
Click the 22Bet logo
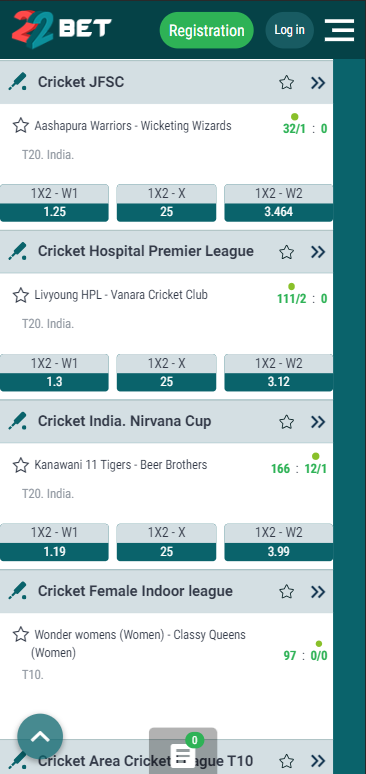pos(62,30)
